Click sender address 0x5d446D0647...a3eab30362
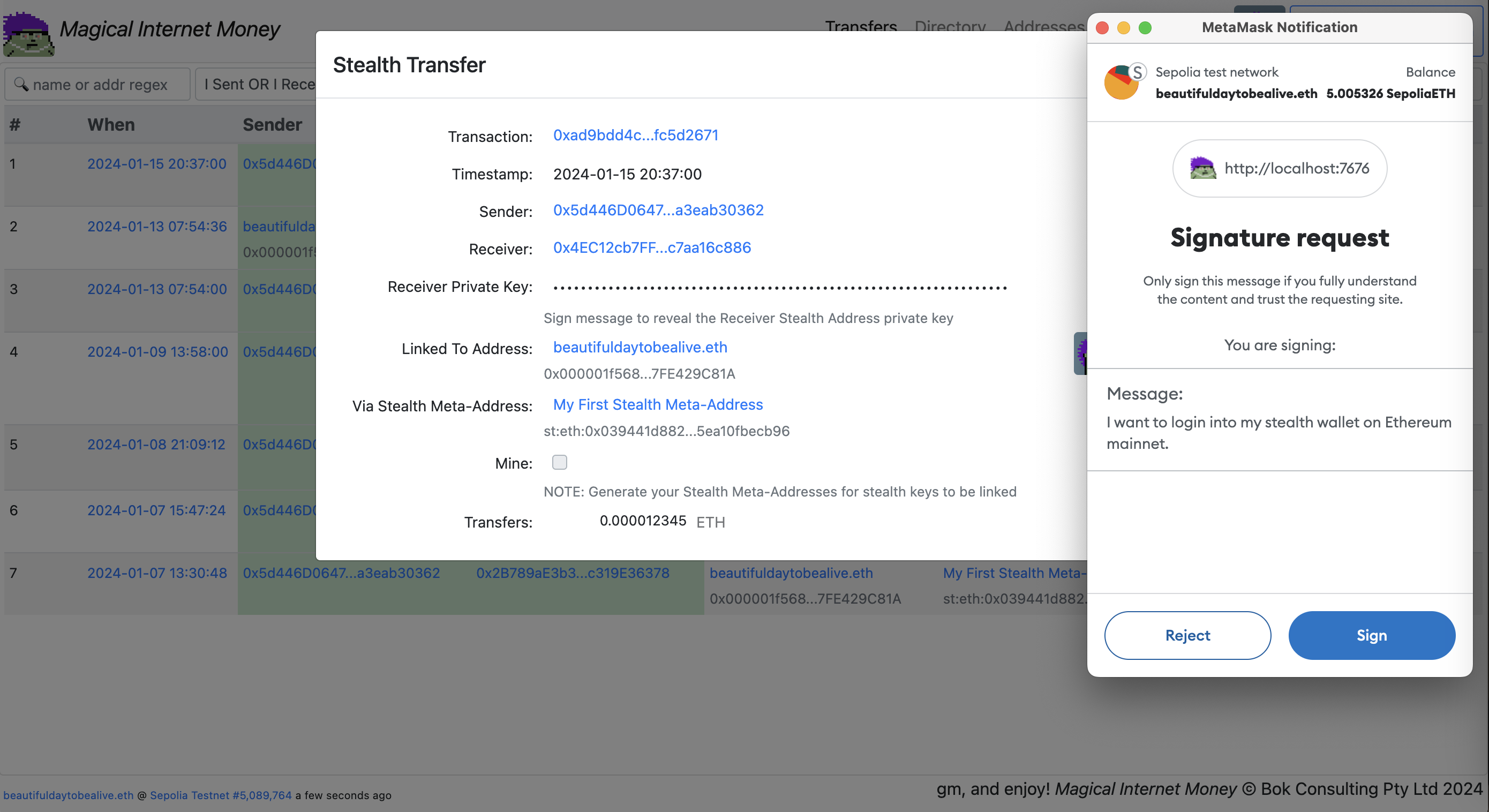Viewport: 1489px width, 812px height. 658,210
